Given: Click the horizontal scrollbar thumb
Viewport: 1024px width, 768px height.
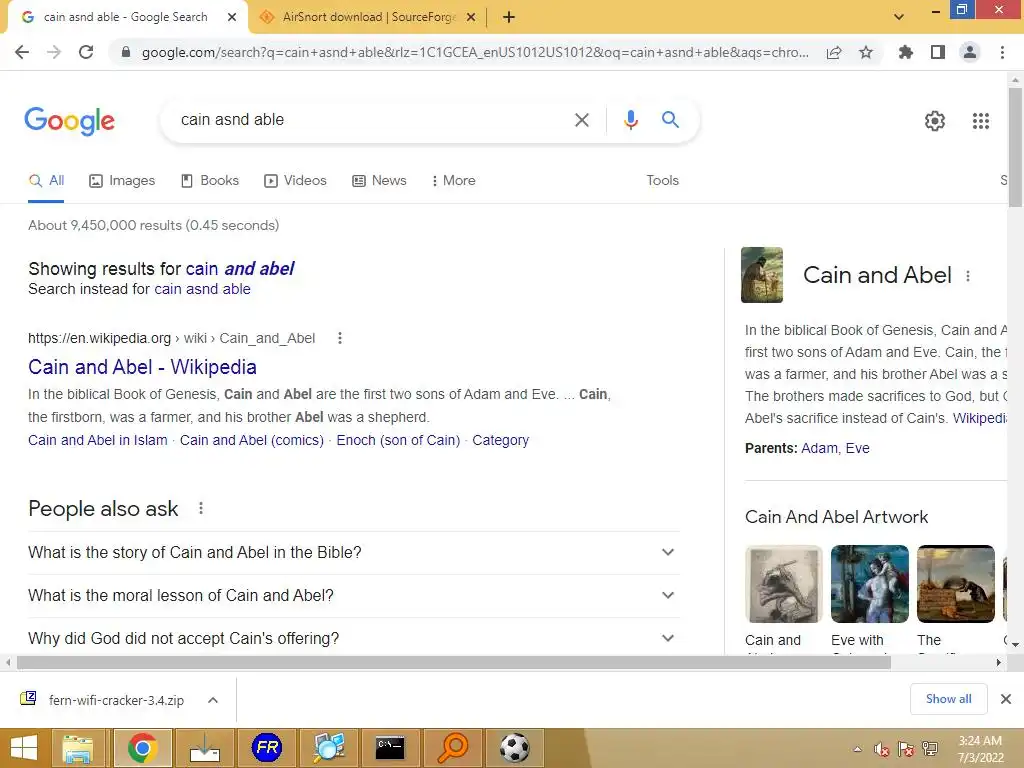Looking at the screenshot, I should [x=454, y=662].
